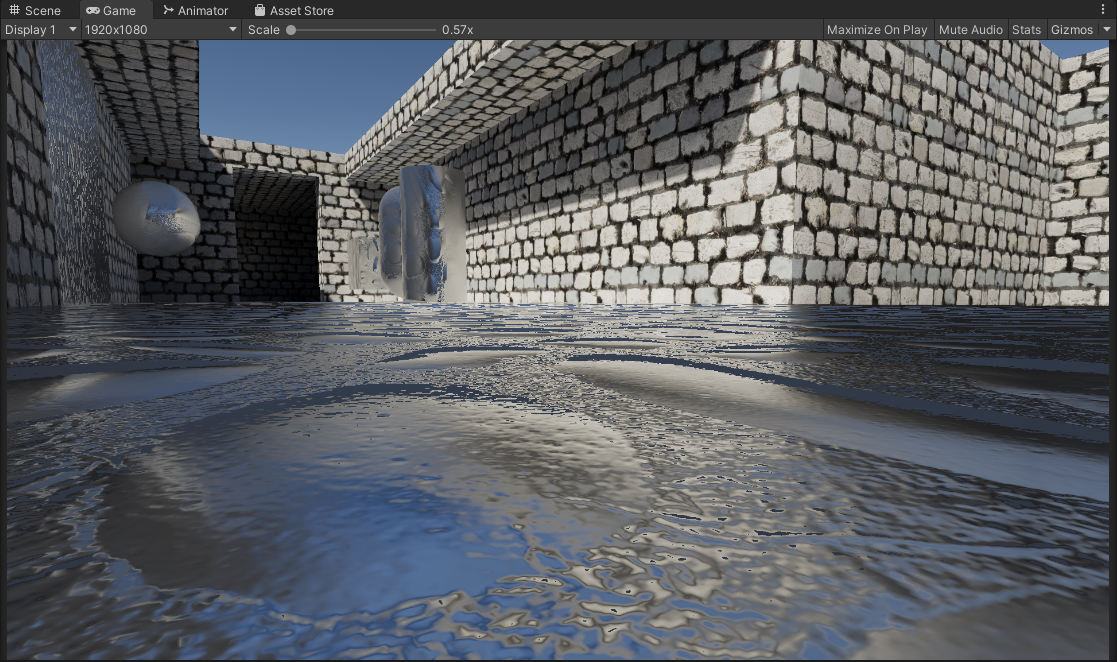Toggle Maximize On Play
The height and width of the screenshot is (662, 1117).
(876, 30)
